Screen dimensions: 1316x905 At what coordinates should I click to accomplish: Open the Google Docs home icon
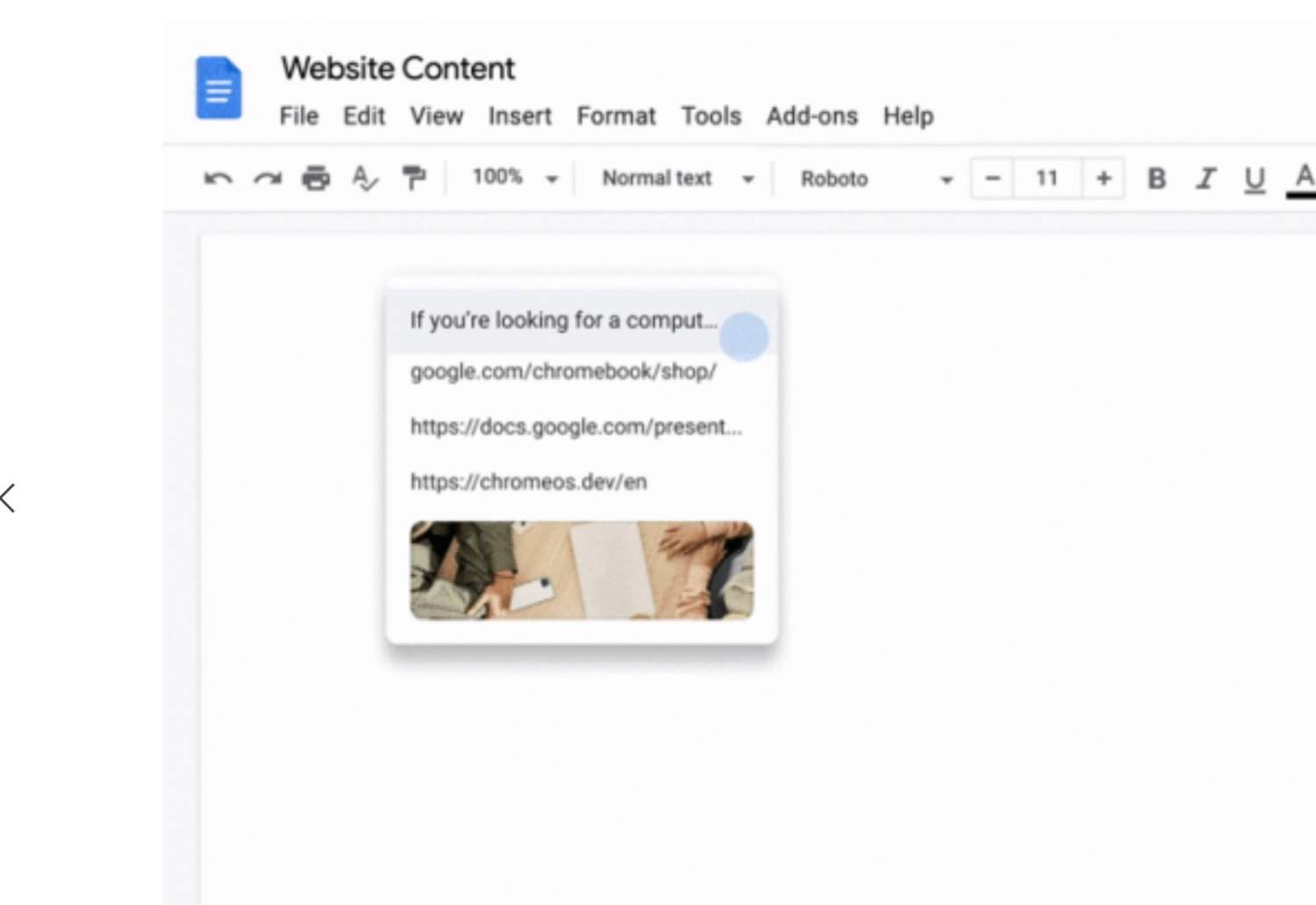(218, 88)
